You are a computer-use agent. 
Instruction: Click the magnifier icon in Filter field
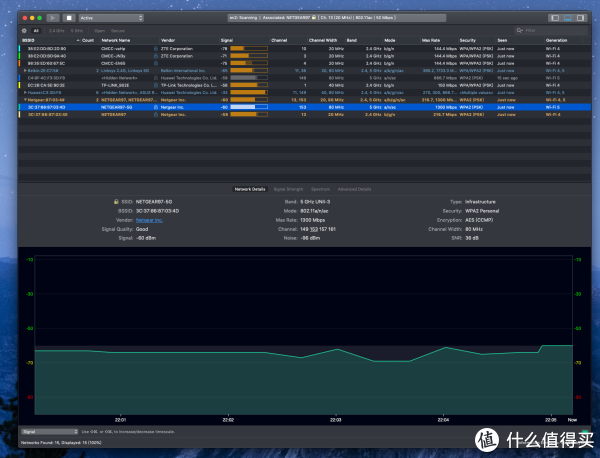(x=519, y=30)
